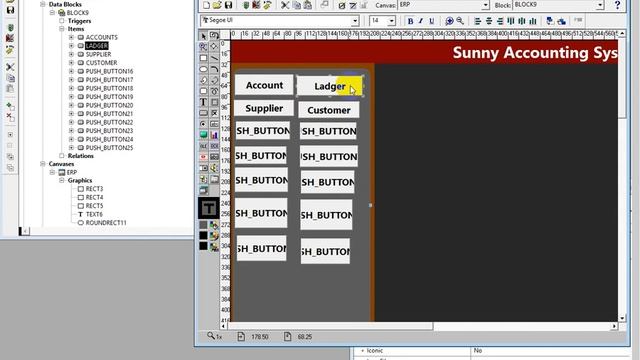Collapse the Graphics node under ERP
640x360 pixels.
(62, 180)
